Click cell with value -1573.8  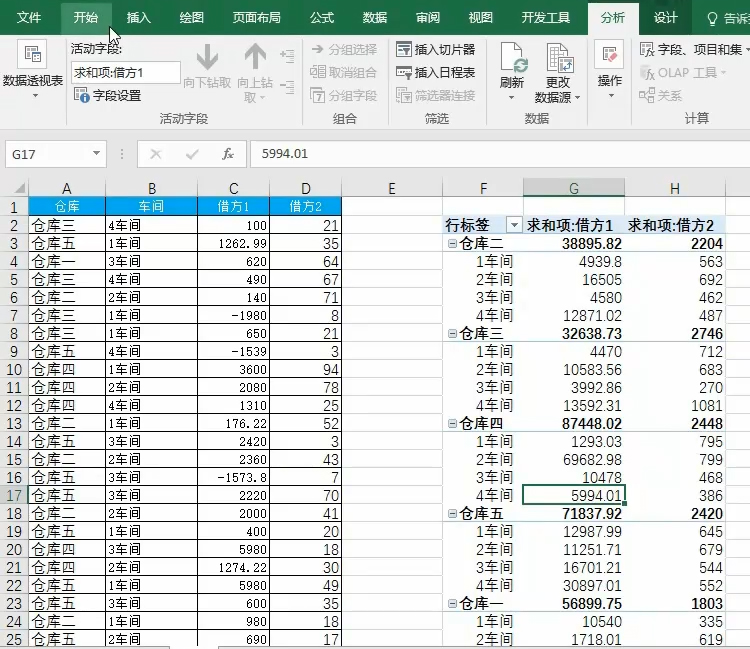coord(233,477)
